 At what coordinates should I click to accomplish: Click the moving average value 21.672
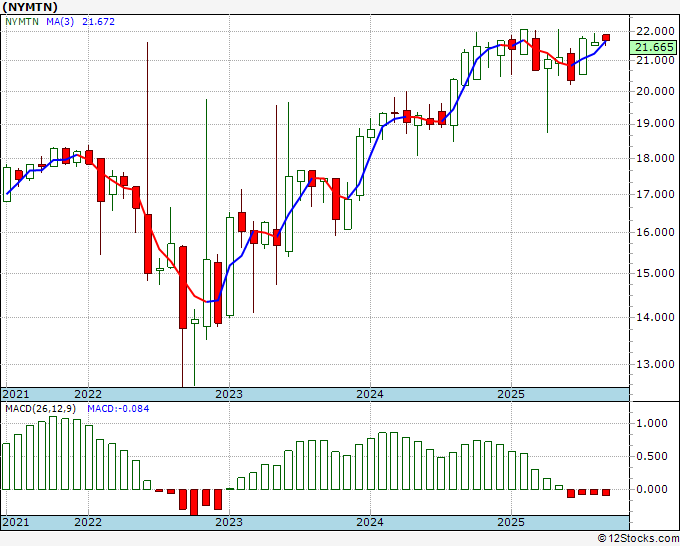[x=98, y=22]
